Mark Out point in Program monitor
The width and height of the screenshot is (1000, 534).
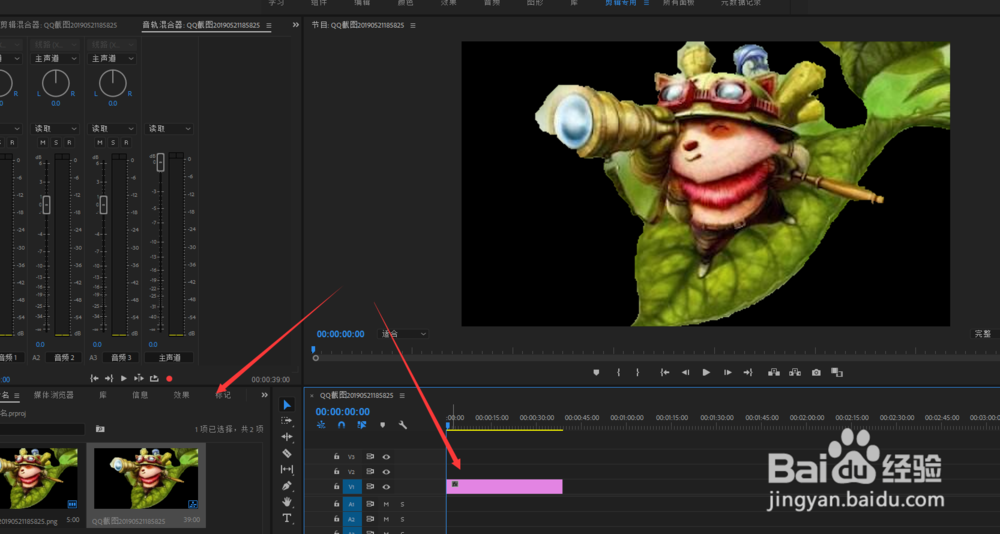click(x=637, y=373)
